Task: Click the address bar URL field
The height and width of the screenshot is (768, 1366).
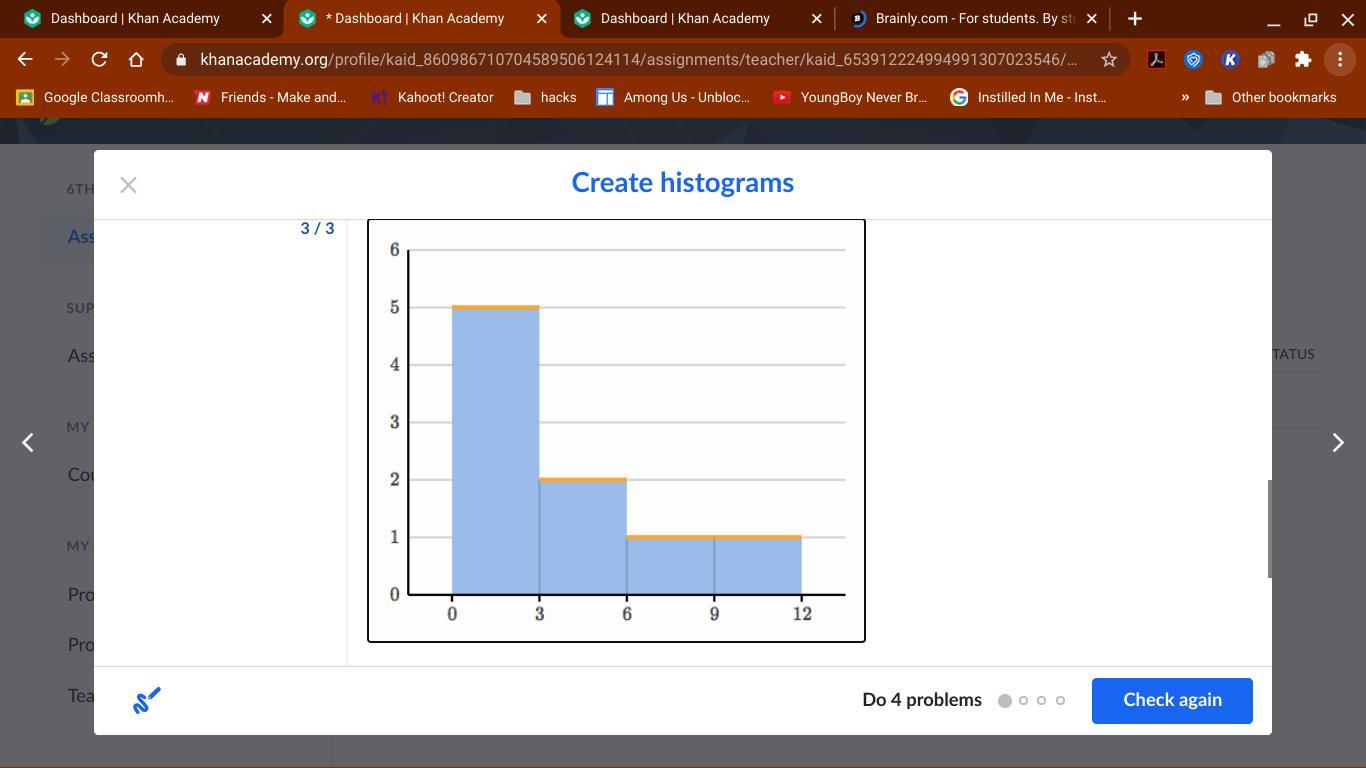Action: tap(638, 60)
